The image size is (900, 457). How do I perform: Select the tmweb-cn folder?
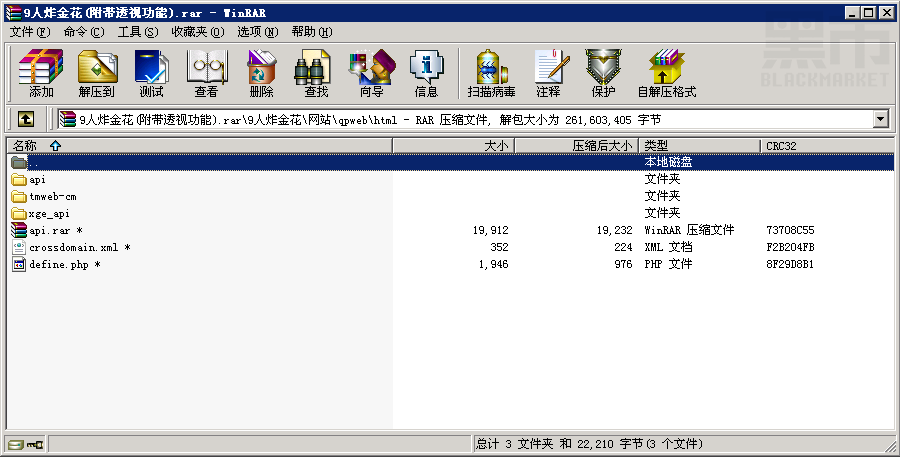pos(52,197)
